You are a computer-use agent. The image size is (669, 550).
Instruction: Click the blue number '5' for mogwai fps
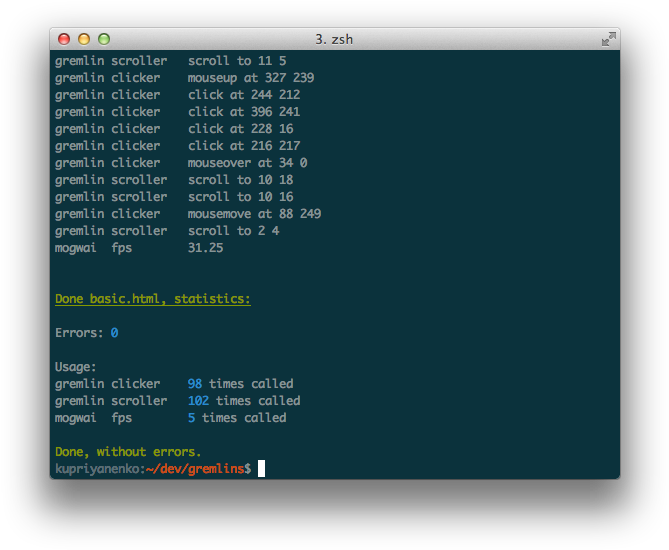(x=191, y=418)
